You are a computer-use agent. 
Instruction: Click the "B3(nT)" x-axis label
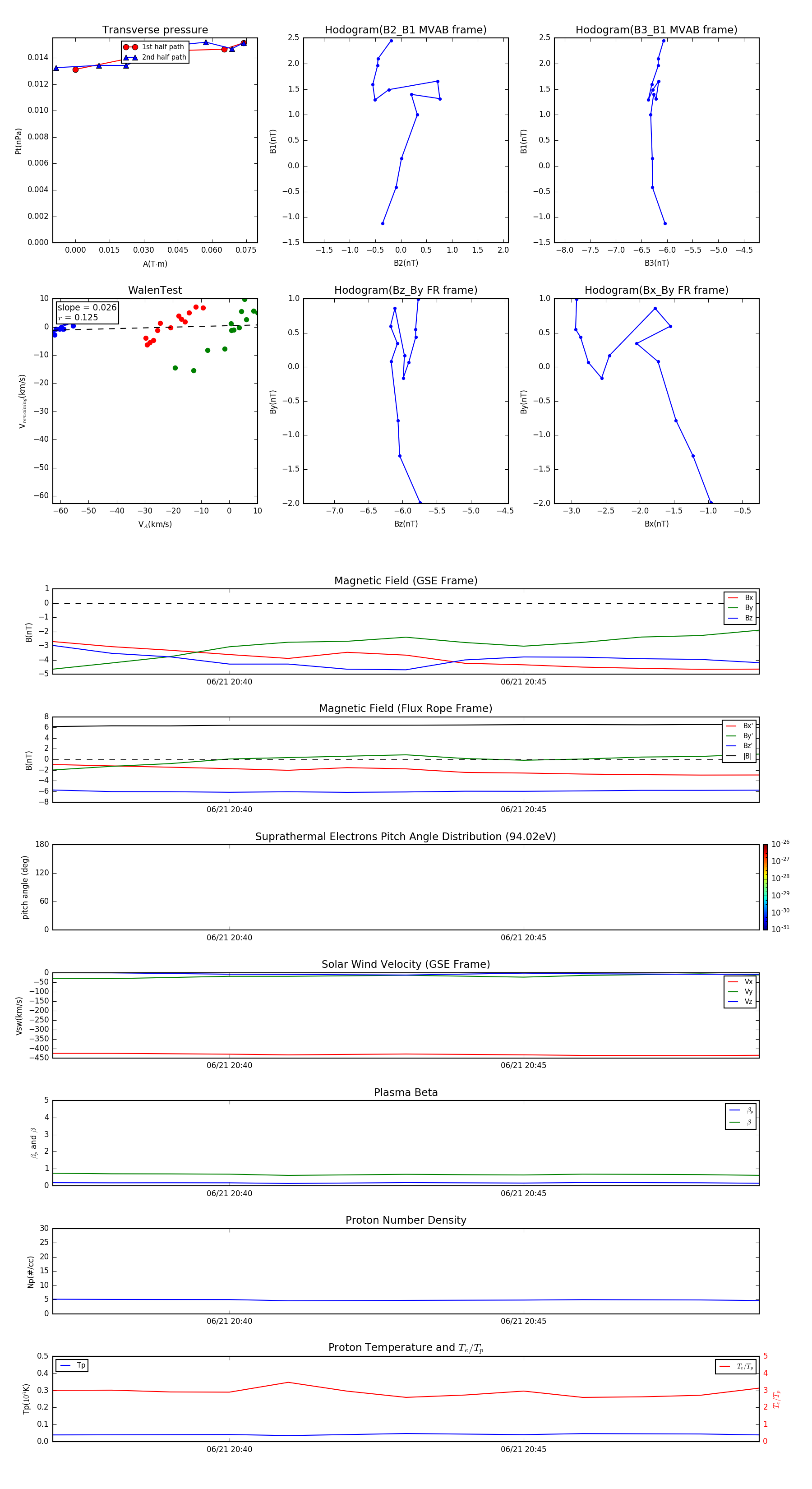(x=656, y=263)
